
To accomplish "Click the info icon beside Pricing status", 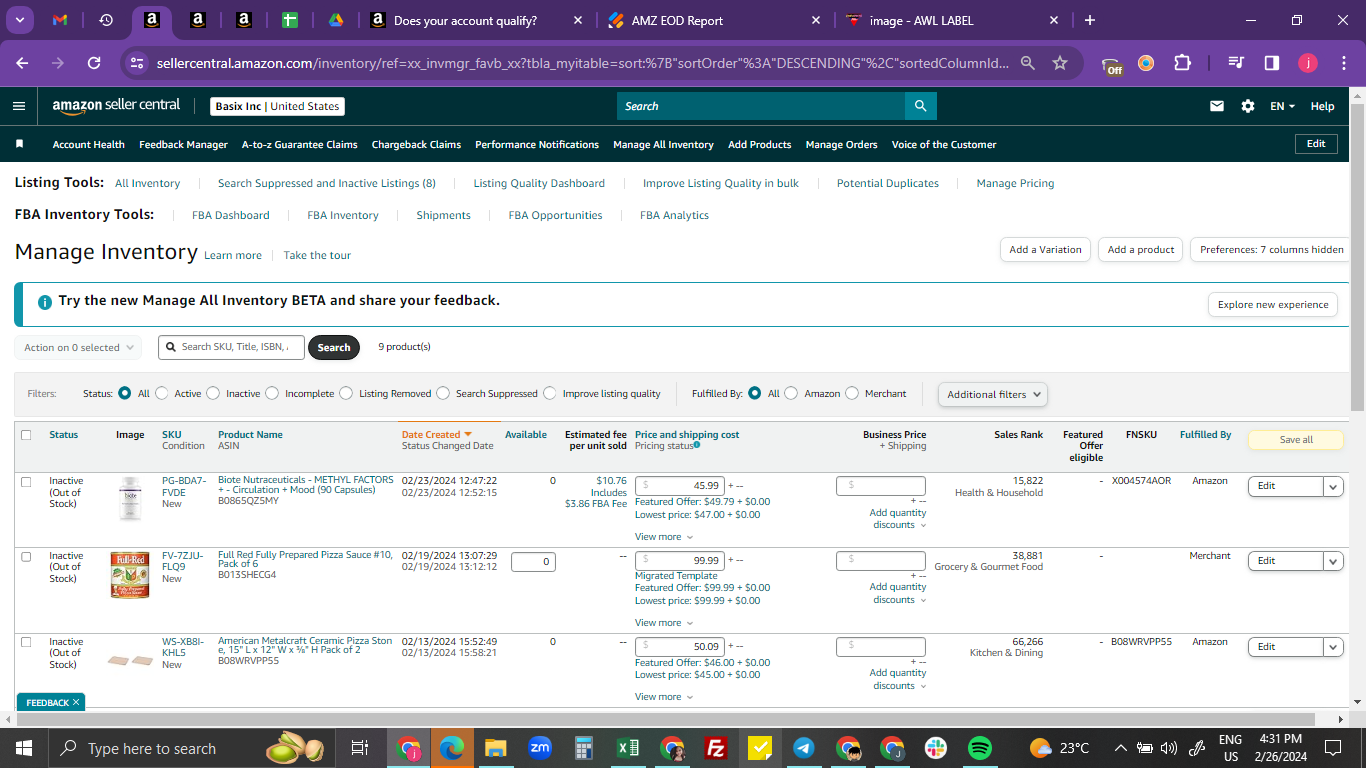I will [x=697, y=445].
